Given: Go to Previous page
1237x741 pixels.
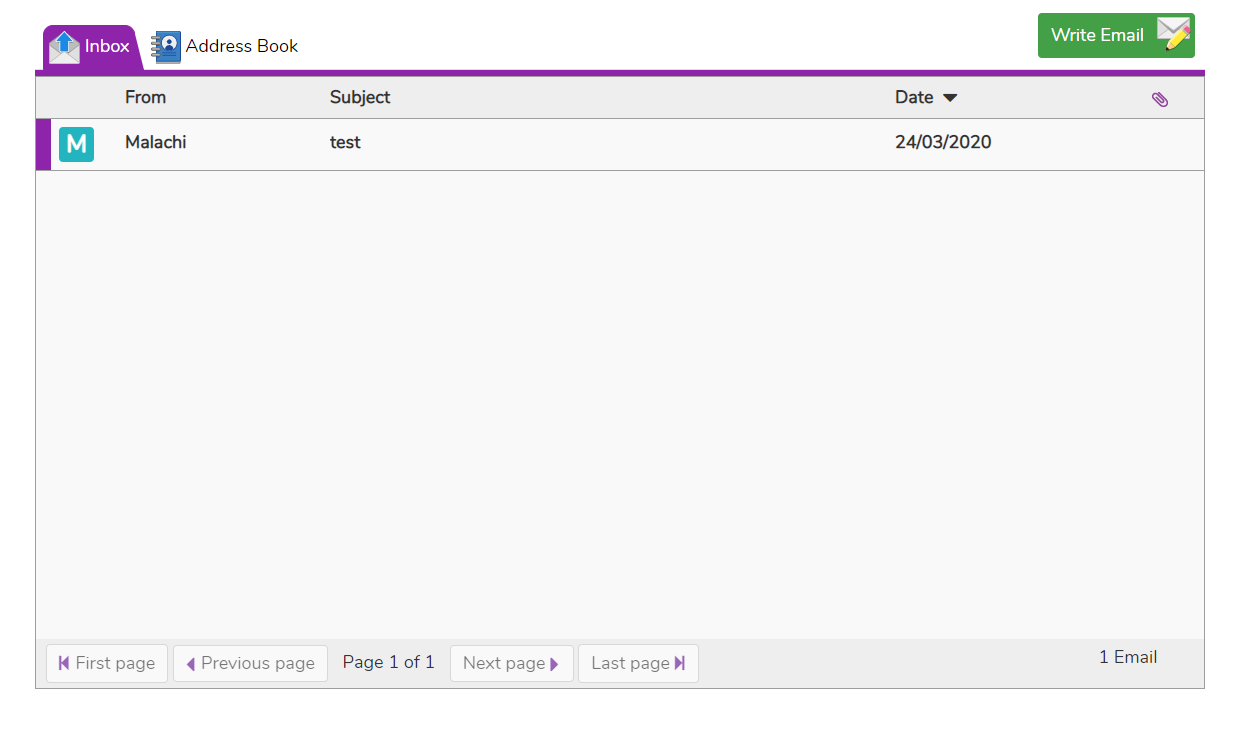Looking at the screenshot, I should pyautogui.click(x=250, y=663).
